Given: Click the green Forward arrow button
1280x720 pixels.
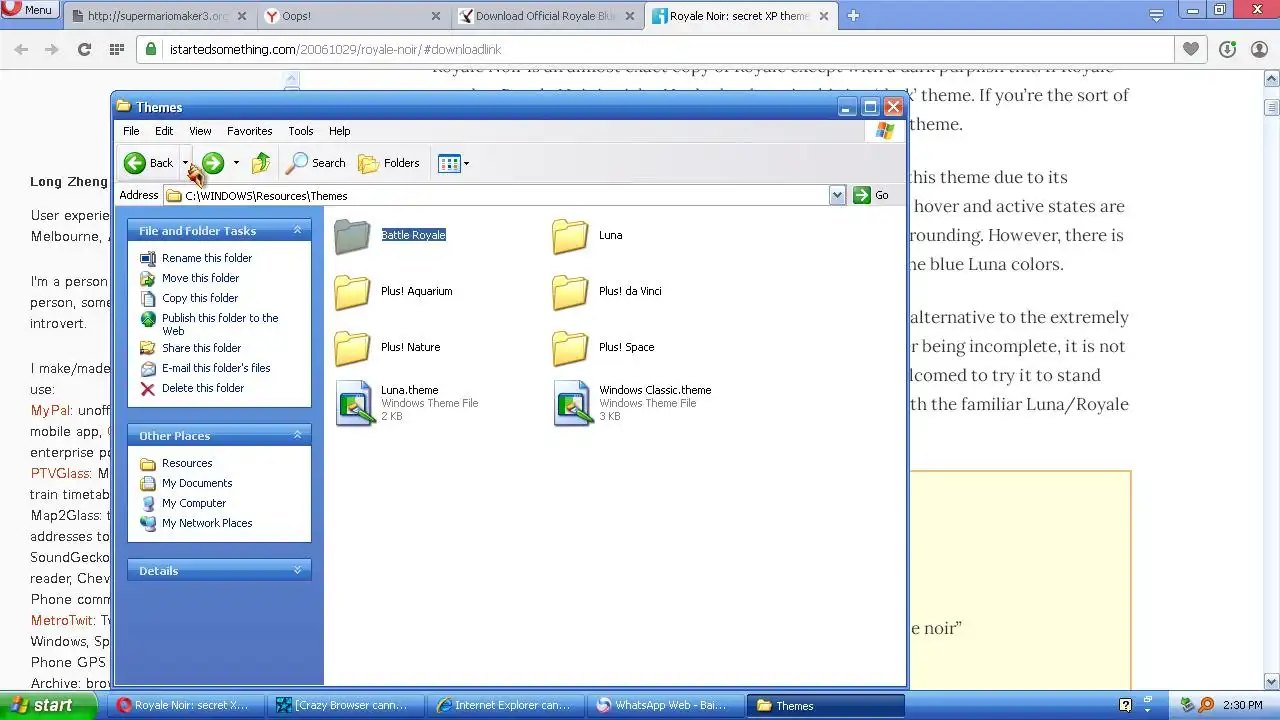Looking at the screenshot, I should [x=212, y=163].
